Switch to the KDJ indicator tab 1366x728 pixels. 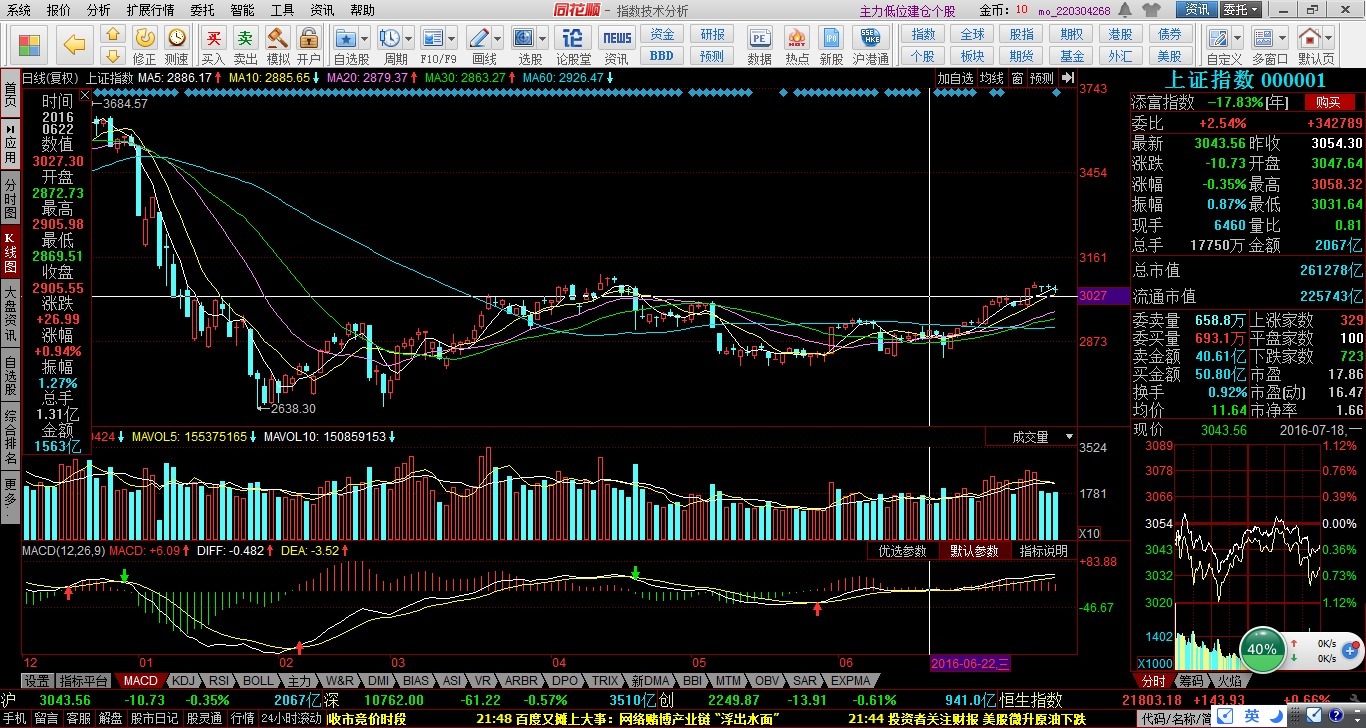click(x=183, y=680)
